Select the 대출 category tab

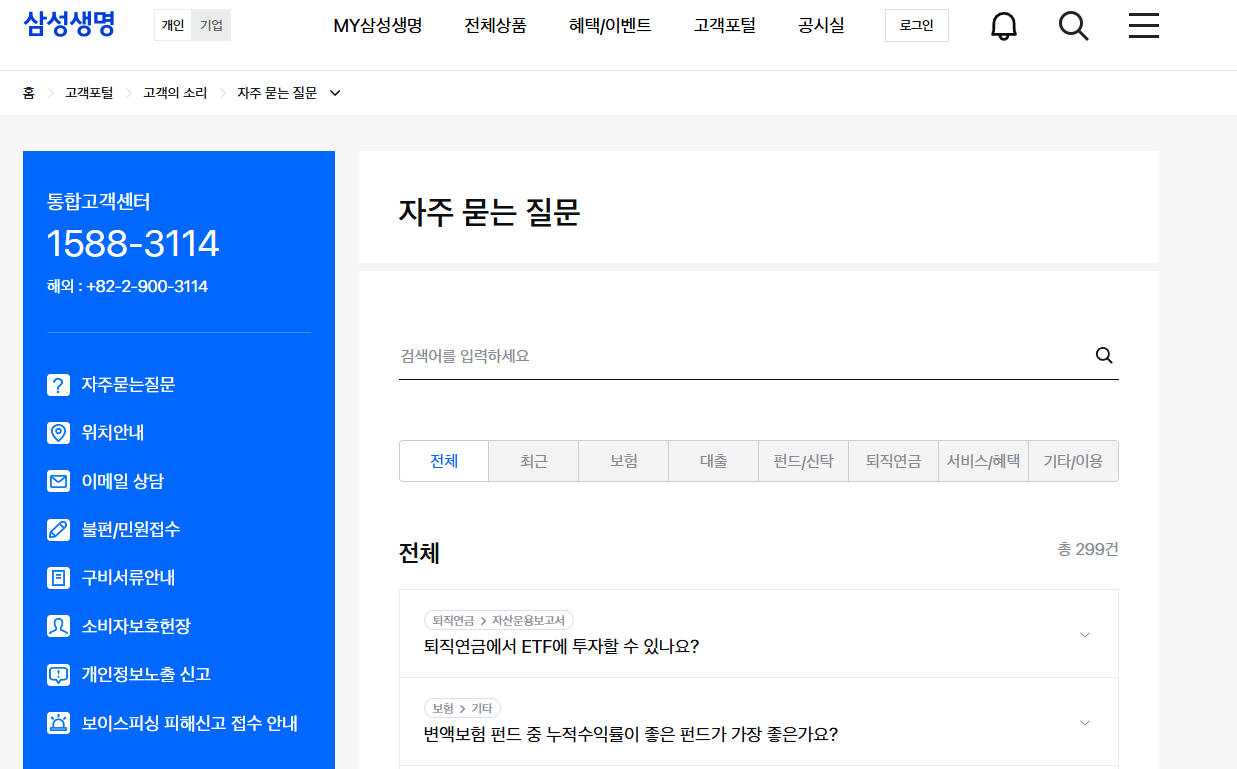pyautogui.click(x=714, y=461)
